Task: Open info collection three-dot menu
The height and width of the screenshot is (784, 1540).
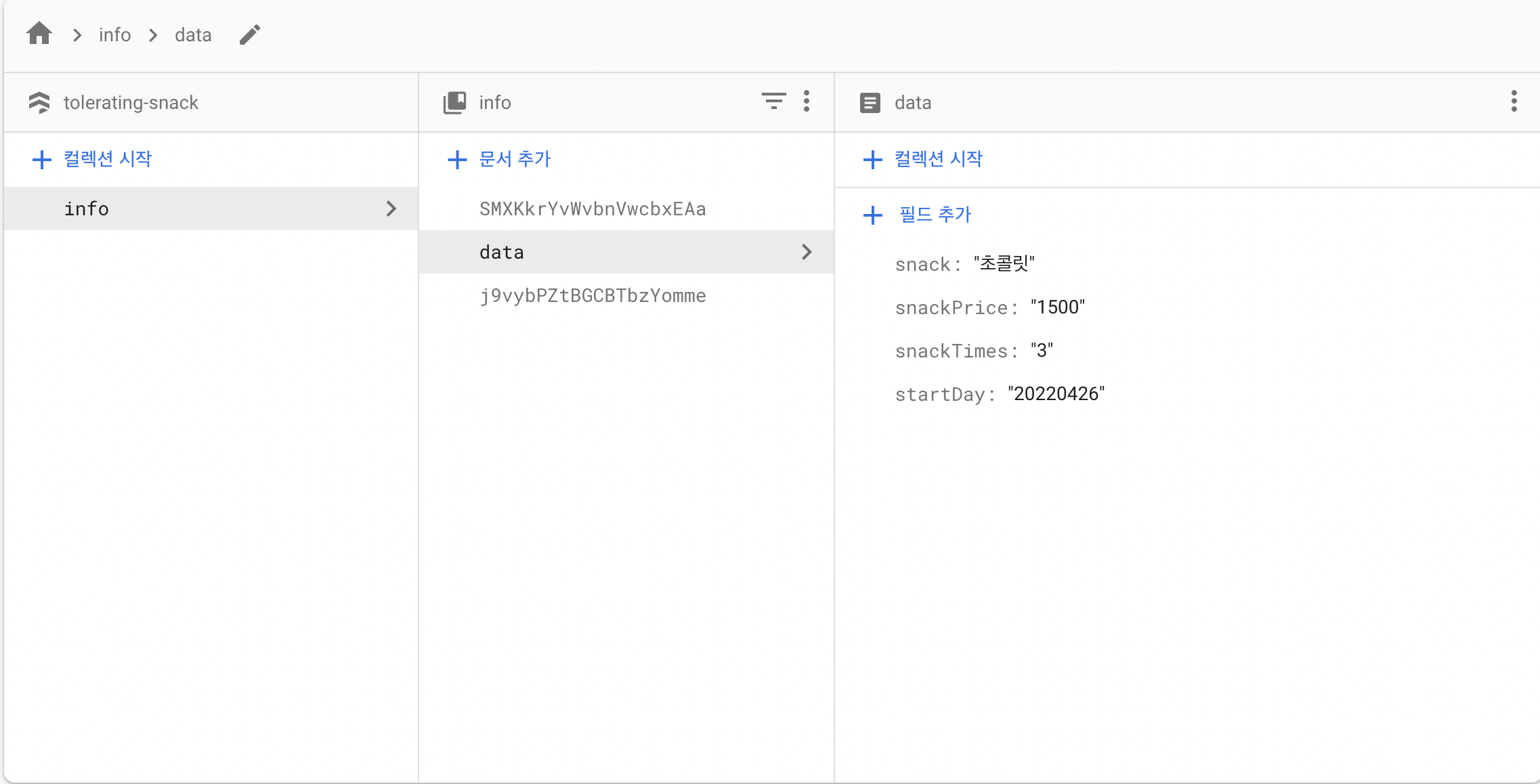Action: 806,102
